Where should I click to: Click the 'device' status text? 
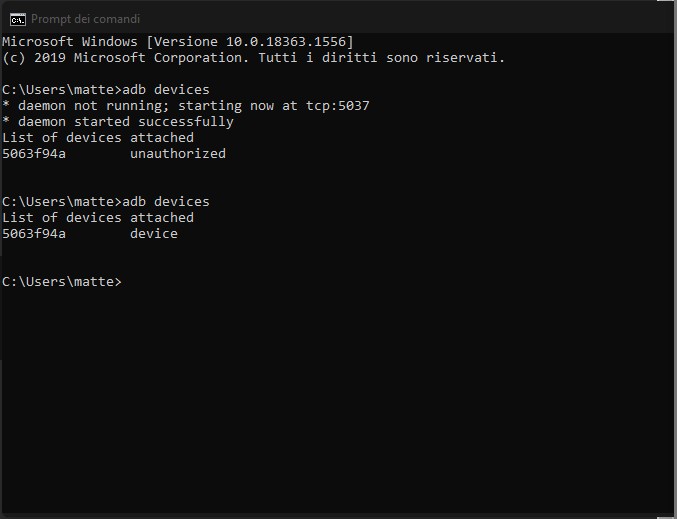[x=154, y=233]
